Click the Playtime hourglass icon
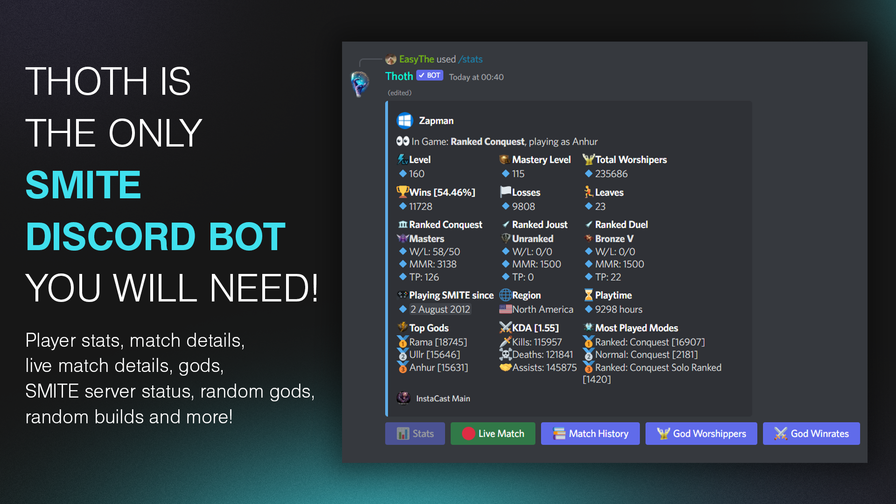The image size is (896, 504). [x=589, y=295]
